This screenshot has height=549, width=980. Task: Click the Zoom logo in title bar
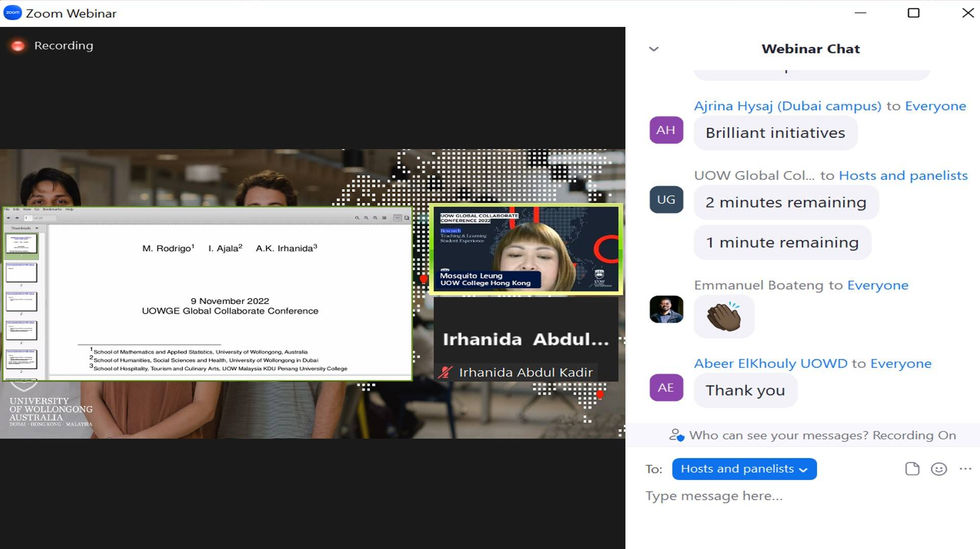point(12,13)
